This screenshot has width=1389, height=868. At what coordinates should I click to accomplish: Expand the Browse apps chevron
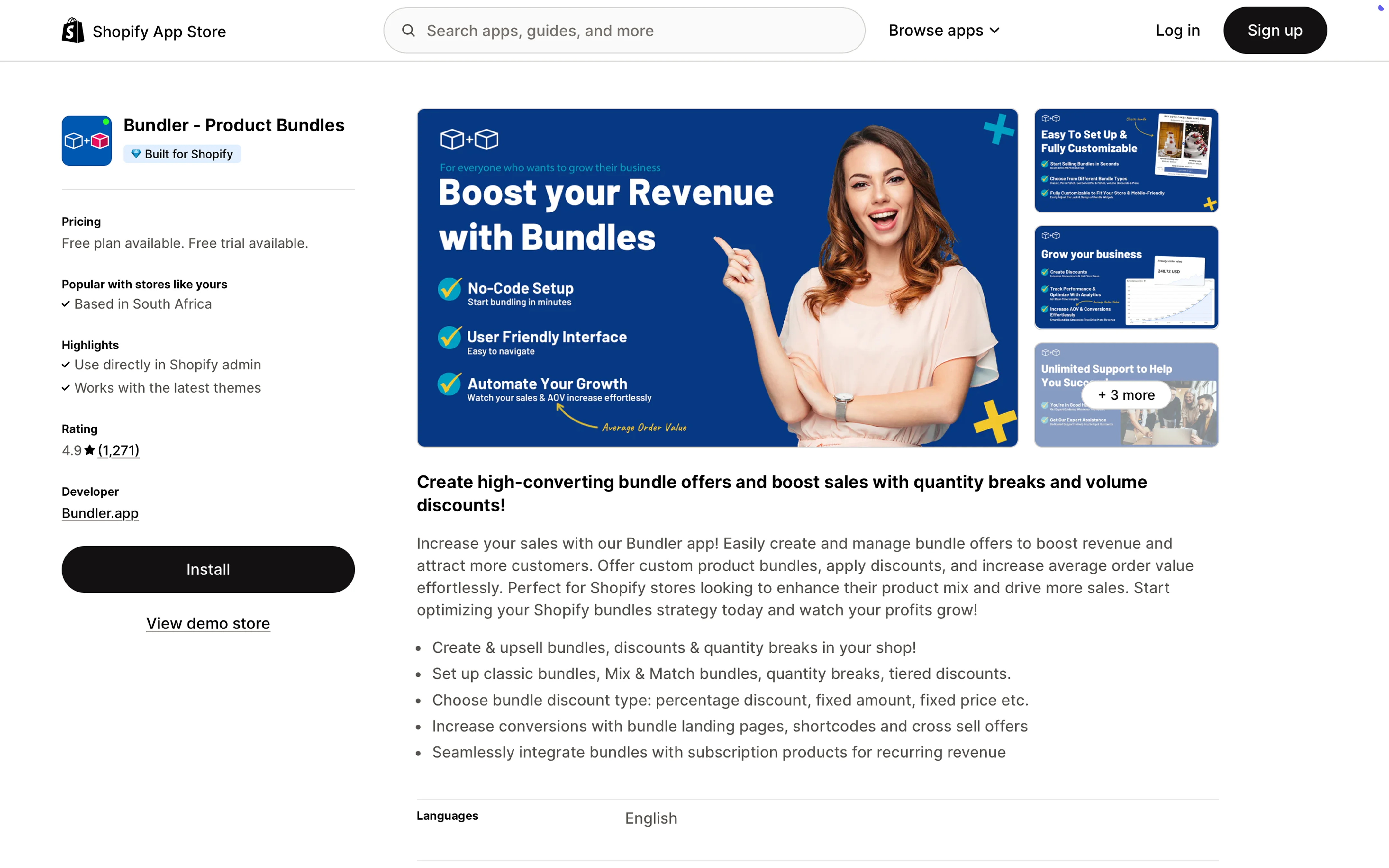click(x=995, y=31)
